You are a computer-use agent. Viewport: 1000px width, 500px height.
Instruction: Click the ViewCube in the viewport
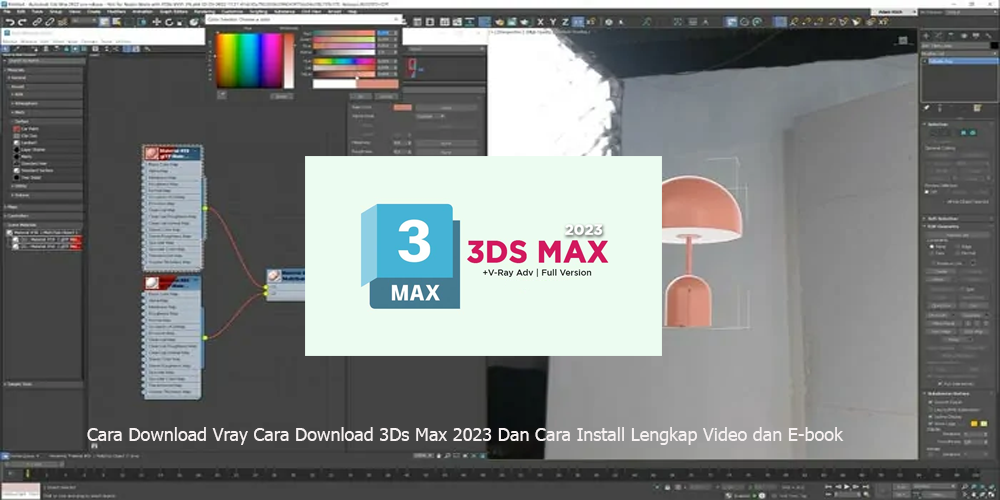pos(903,40)
